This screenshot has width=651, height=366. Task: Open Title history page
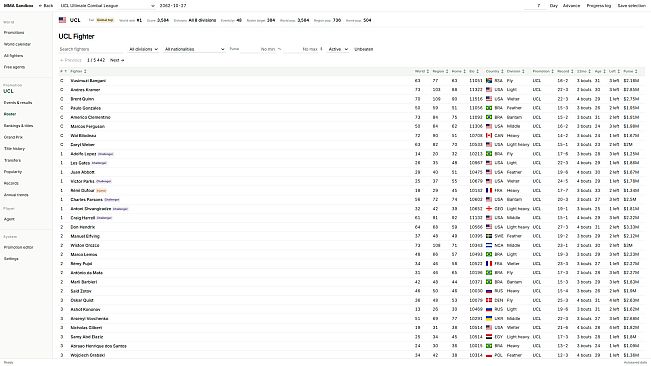[15, 149]
